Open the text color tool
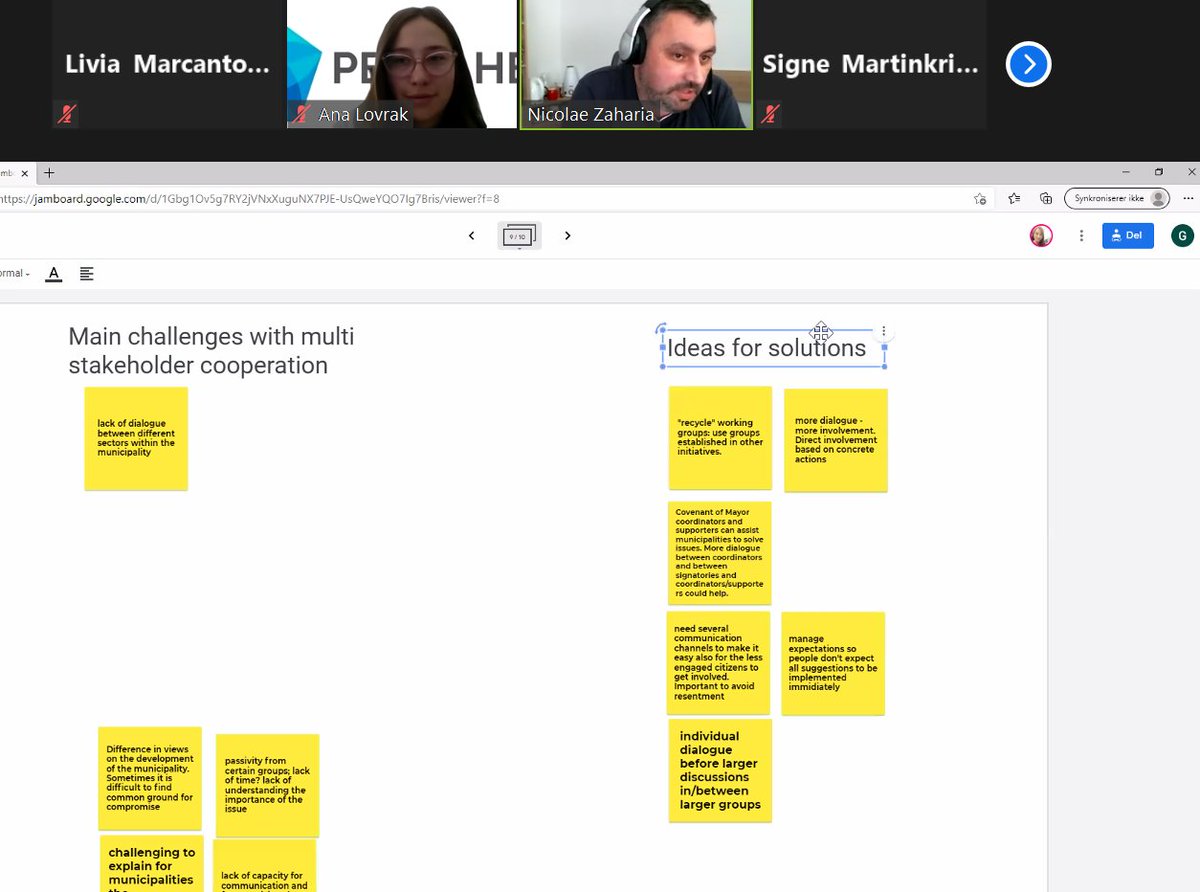The height and width of the screenshot is (892, 1200). (54, 274)
